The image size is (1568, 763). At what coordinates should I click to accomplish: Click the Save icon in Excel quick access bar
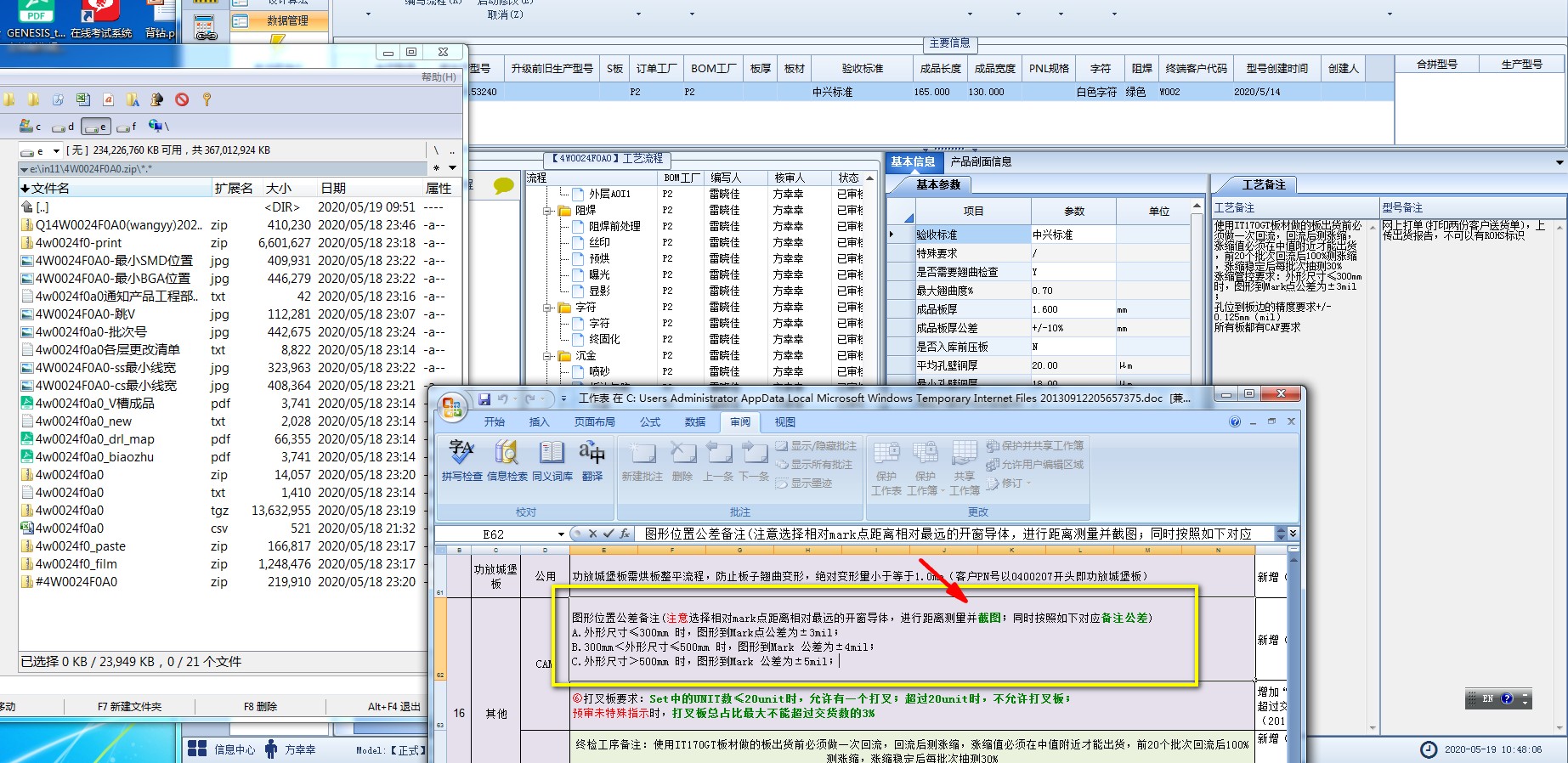click(484, 398)
